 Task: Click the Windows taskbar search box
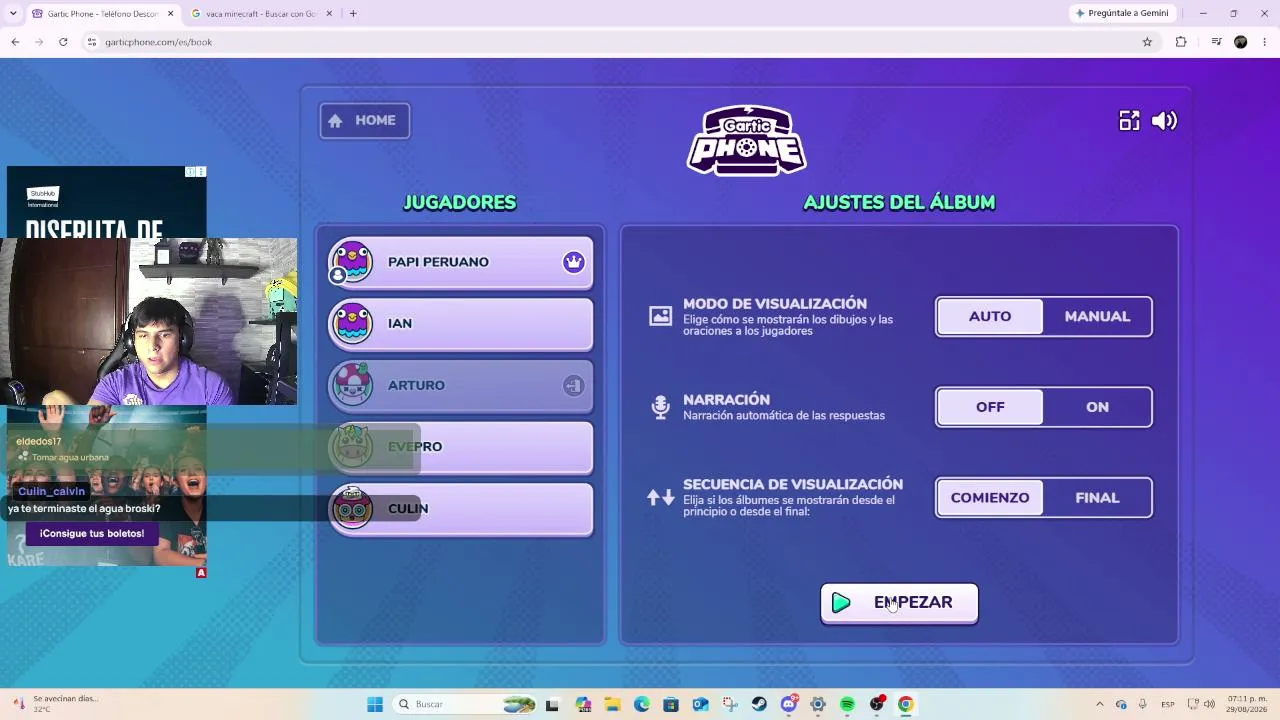(464, 704)
